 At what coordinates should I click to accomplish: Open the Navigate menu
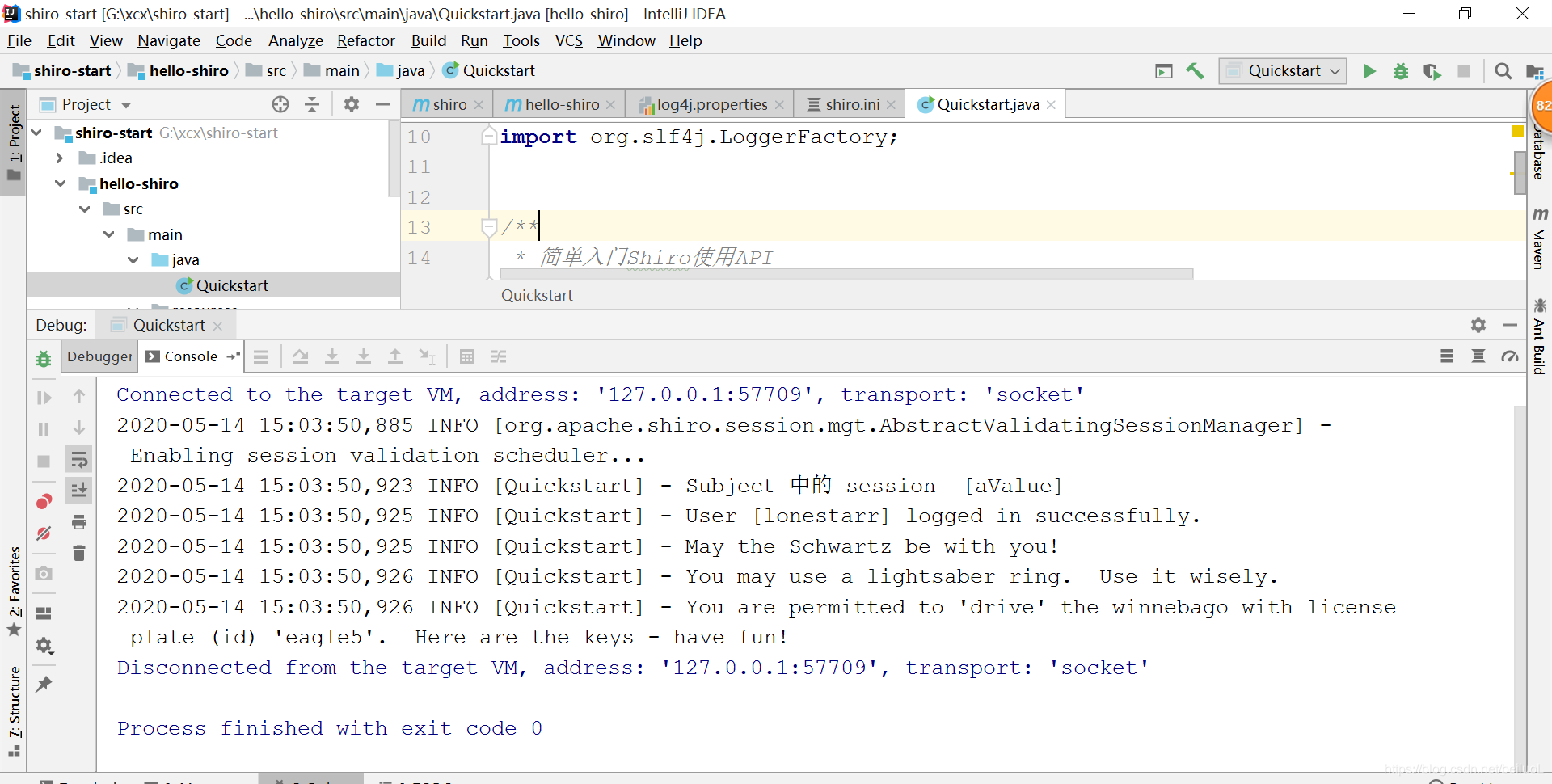tap(168, 40)
